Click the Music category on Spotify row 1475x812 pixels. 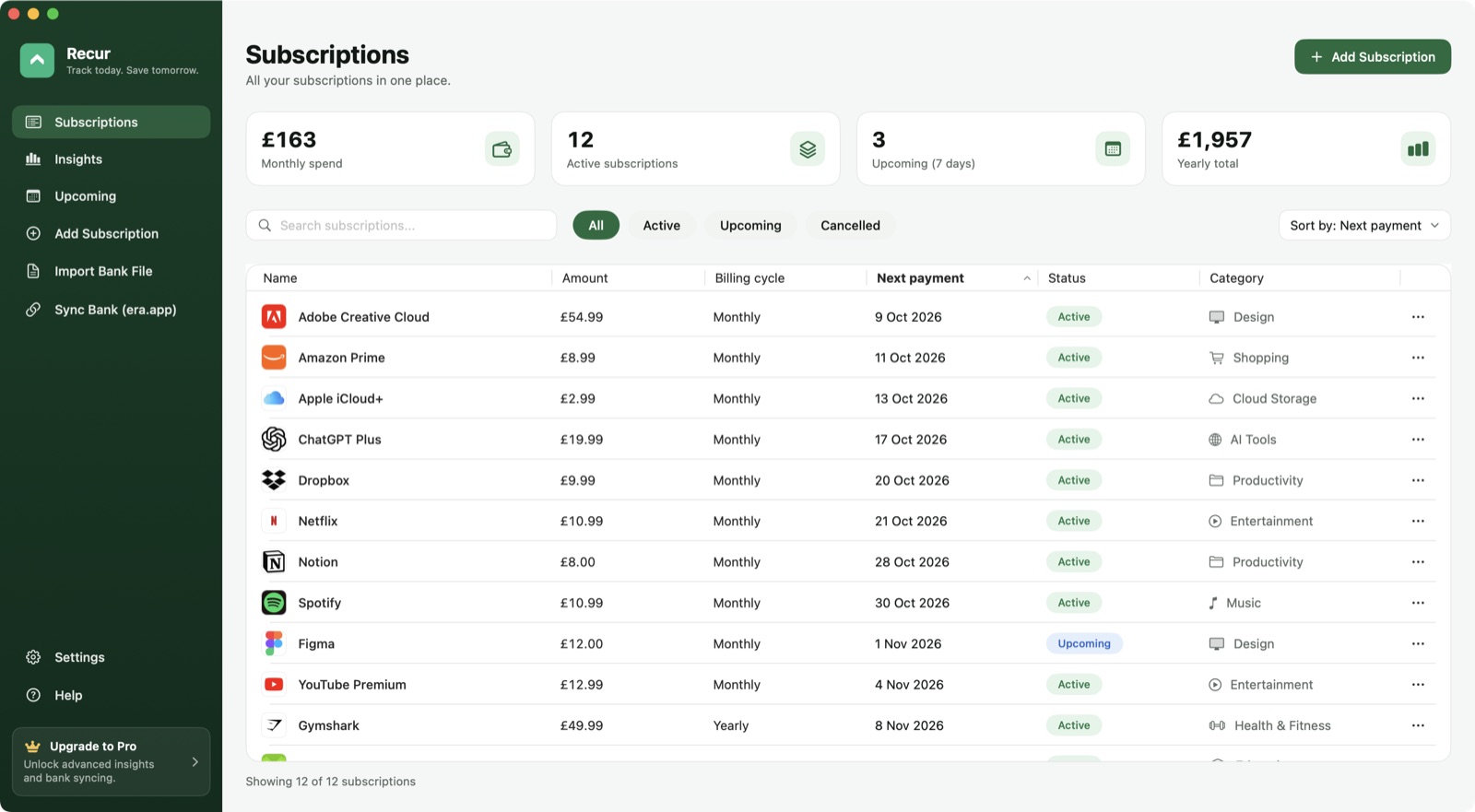[x=1244, y=603]
